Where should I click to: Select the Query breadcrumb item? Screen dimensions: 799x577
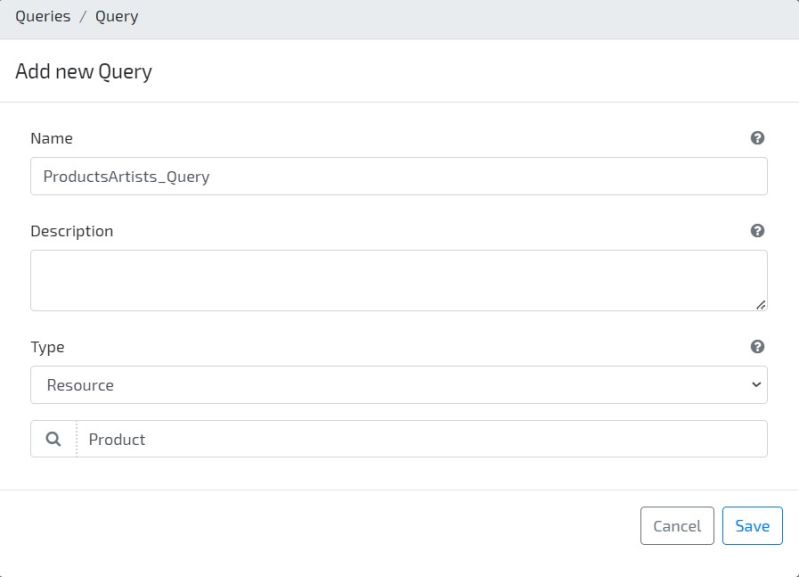117,17
